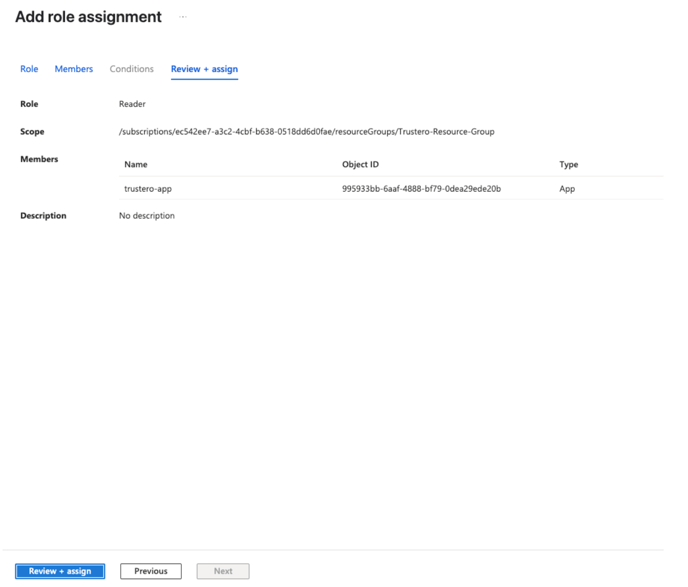Click the greyed-out Next button
This screenshot has height=587, width=688.
pos(223,571)
